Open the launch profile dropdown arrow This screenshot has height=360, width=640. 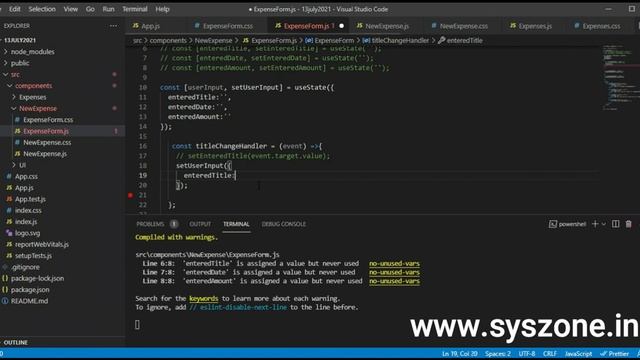pyautogui.click(x=604, y=224)
